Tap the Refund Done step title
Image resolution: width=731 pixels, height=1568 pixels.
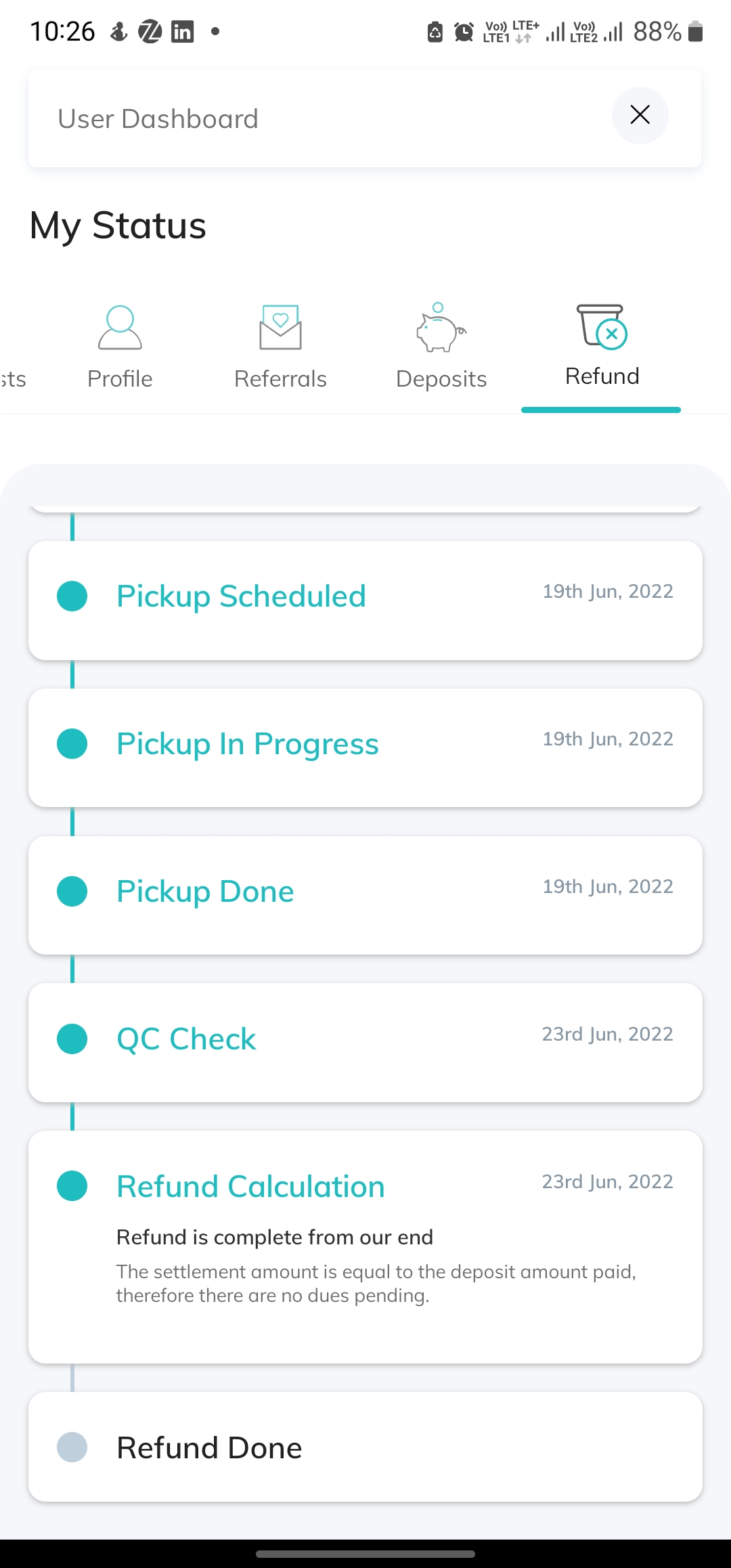209,1448
